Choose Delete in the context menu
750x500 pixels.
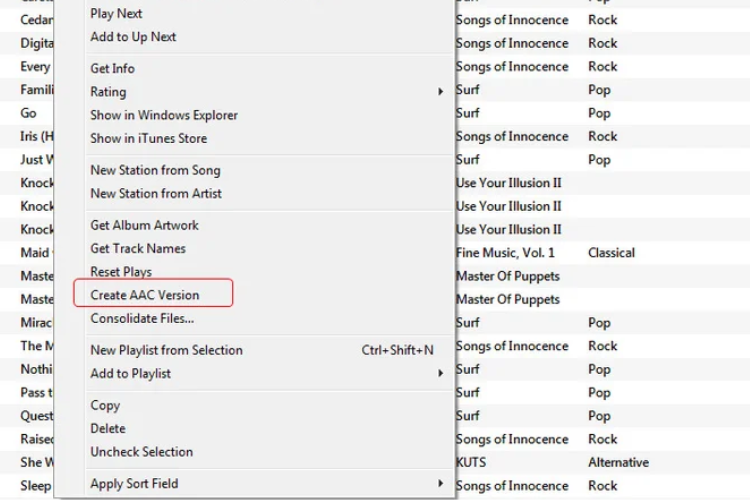point(108,428)
